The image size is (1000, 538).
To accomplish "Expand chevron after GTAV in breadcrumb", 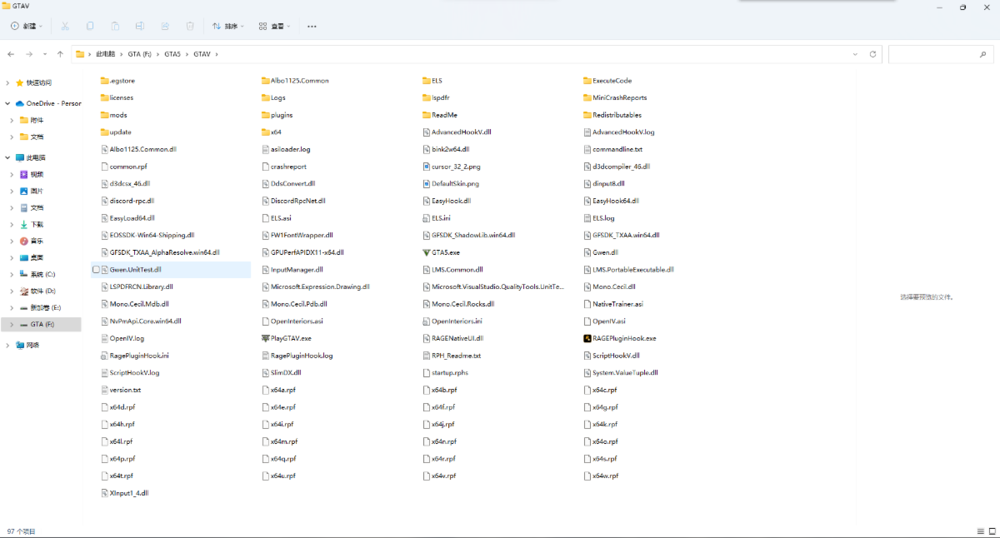I will pyautogui.click(x=217, y=54).
